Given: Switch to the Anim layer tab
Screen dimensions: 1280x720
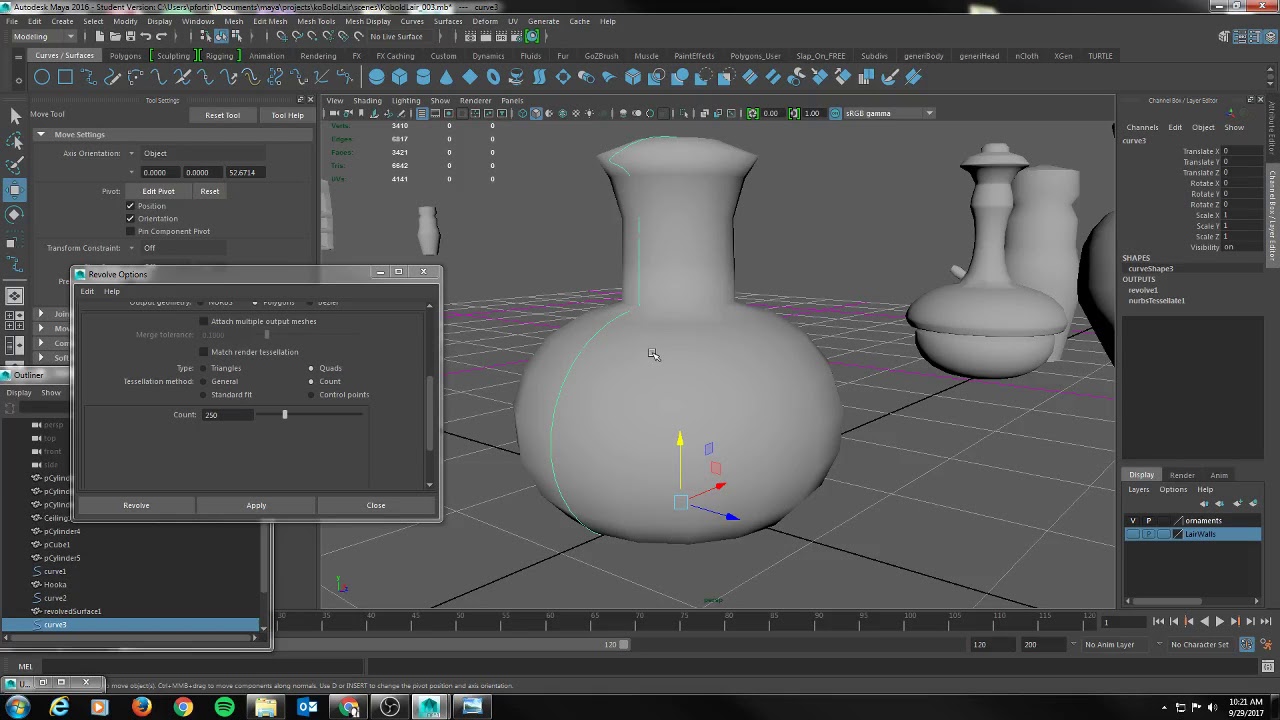Looking at the screenshot, I should [1219, 475].
